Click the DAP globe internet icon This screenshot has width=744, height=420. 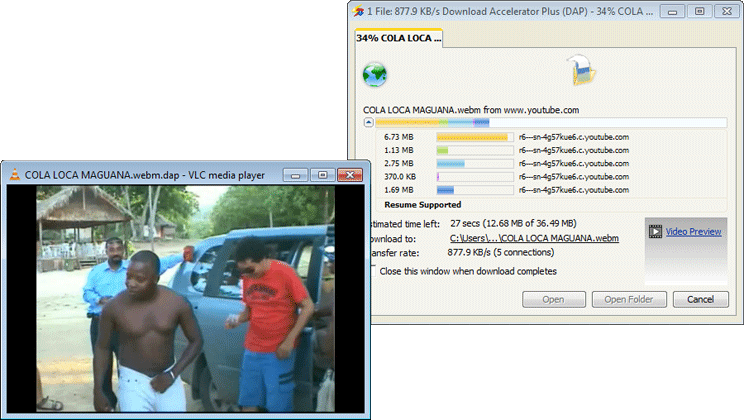tap(375, 75)
